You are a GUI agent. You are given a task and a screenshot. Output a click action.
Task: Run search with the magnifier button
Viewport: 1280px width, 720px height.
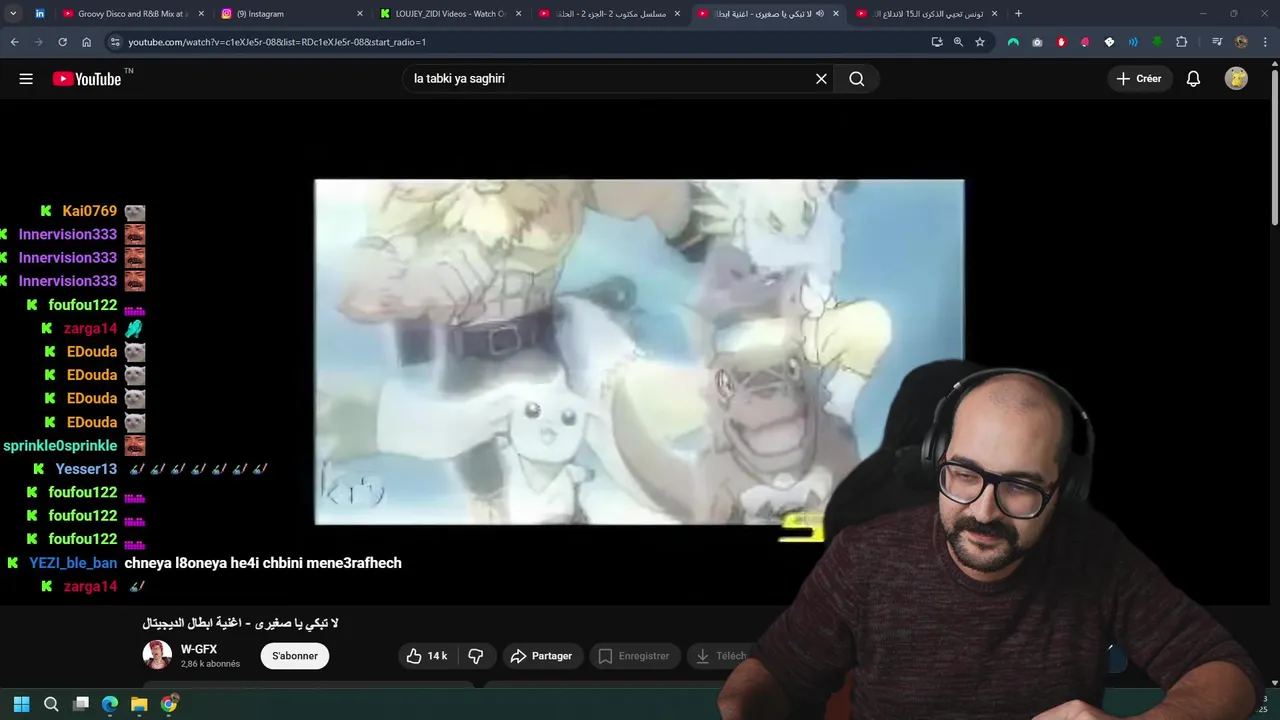[857, 79]
